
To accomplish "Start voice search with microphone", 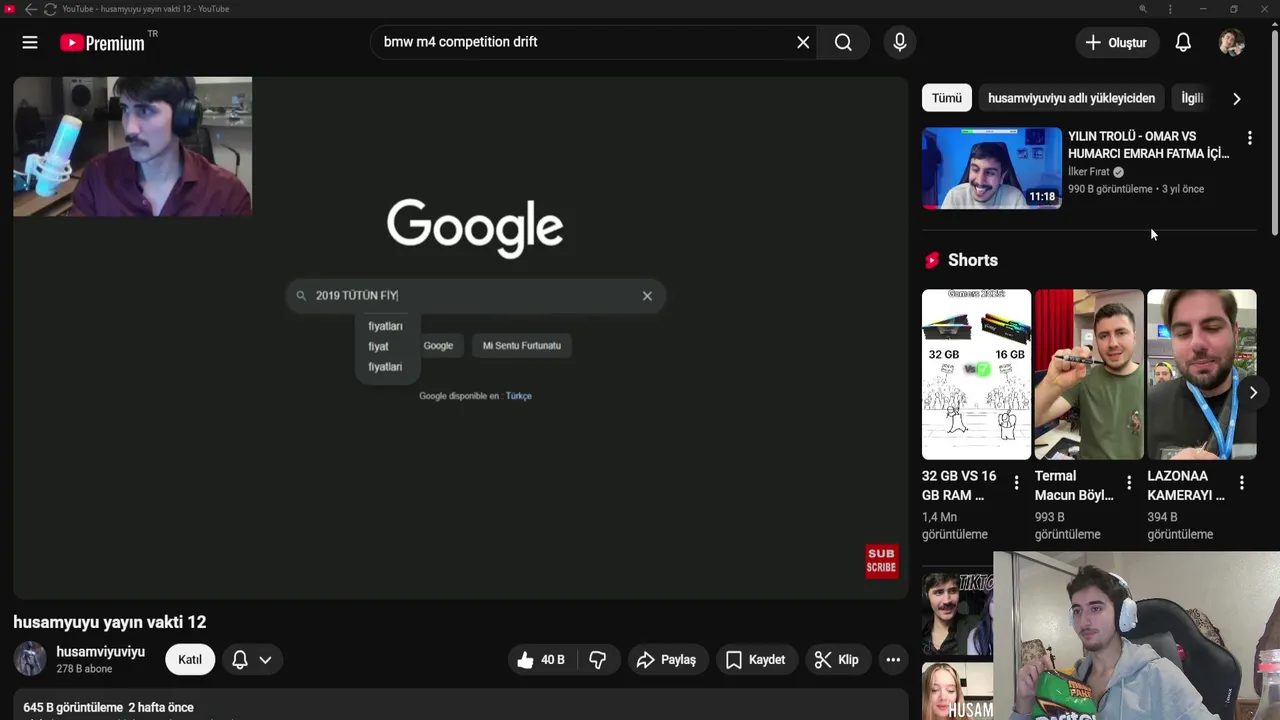I will tap(900, 42).
